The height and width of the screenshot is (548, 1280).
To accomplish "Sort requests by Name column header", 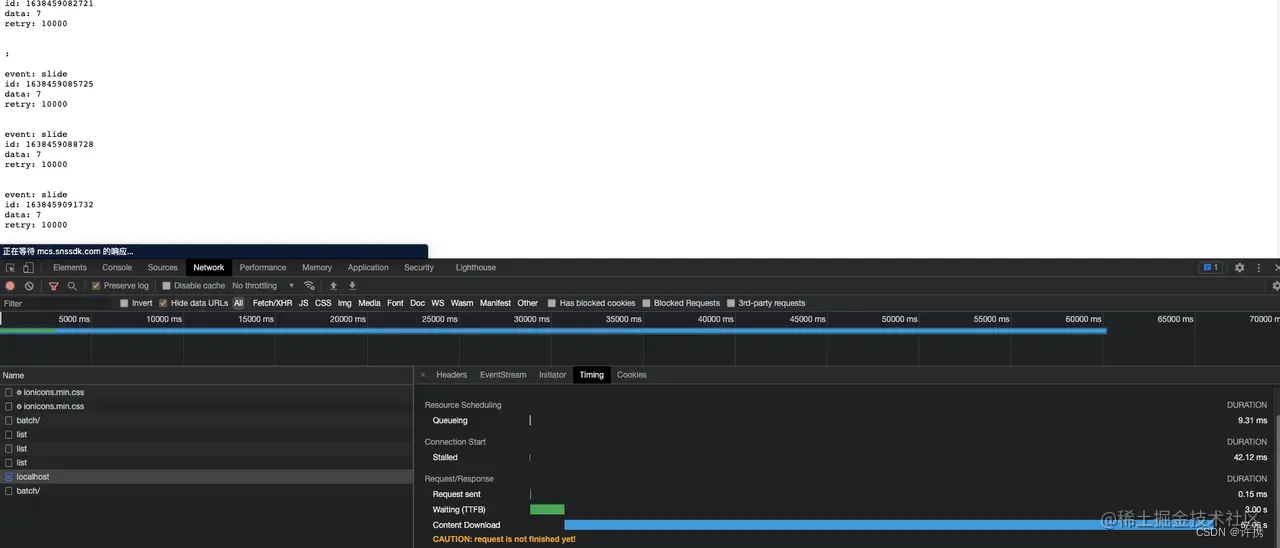I will [206, 375].
